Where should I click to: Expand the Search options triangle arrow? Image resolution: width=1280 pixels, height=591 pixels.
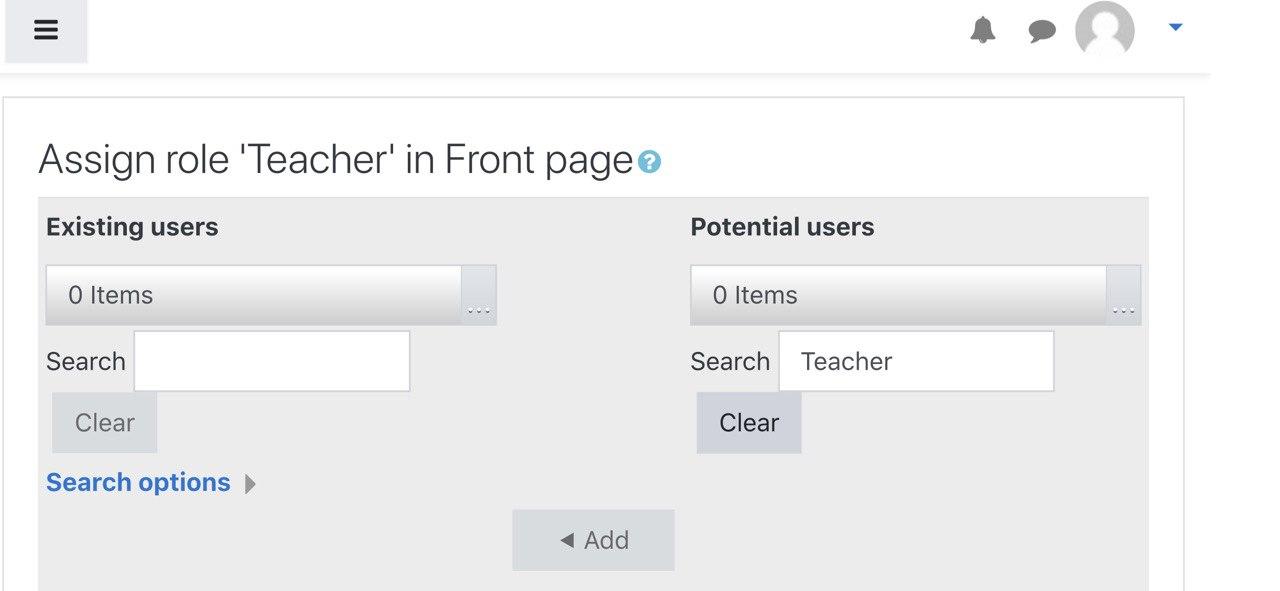(250, 484)
